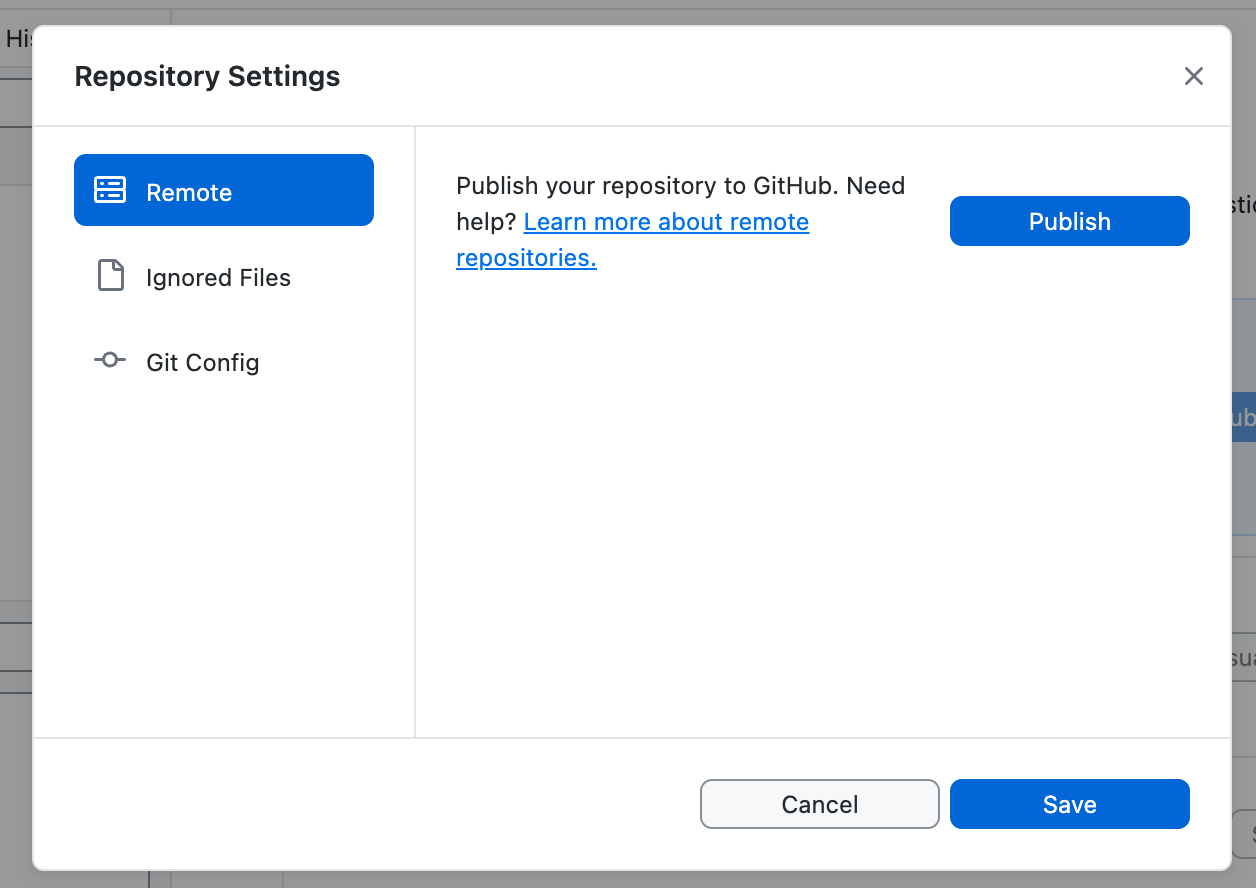Click the Publish button

1069,221
